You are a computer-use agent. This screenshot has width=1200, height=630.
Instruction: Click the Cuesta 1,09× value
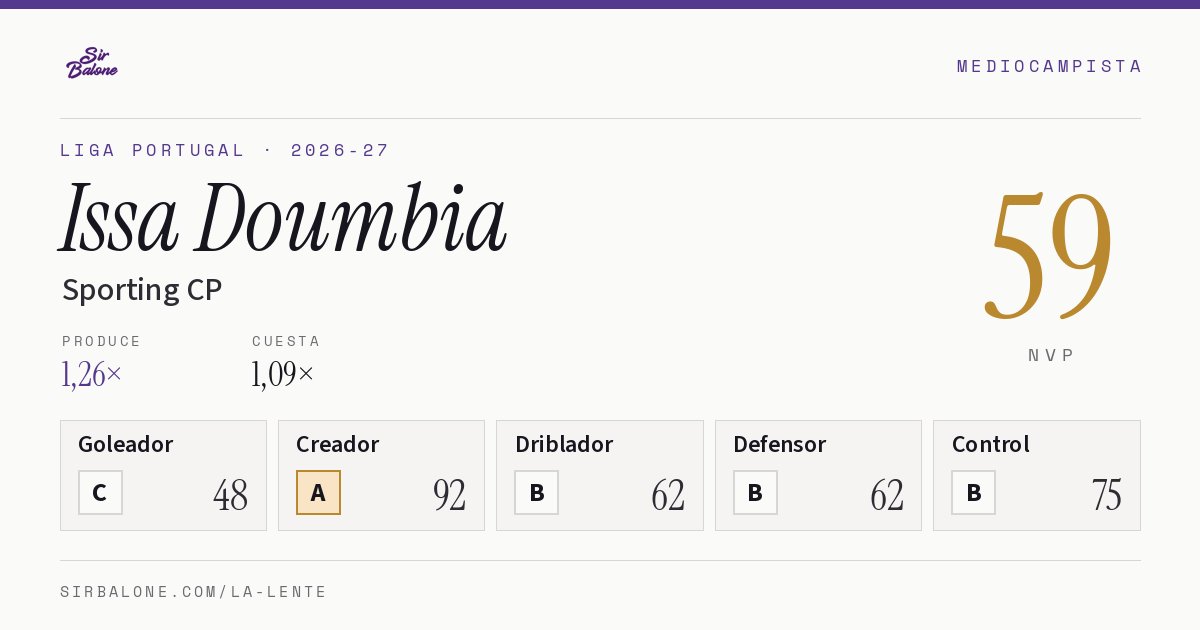pos(283,374)
